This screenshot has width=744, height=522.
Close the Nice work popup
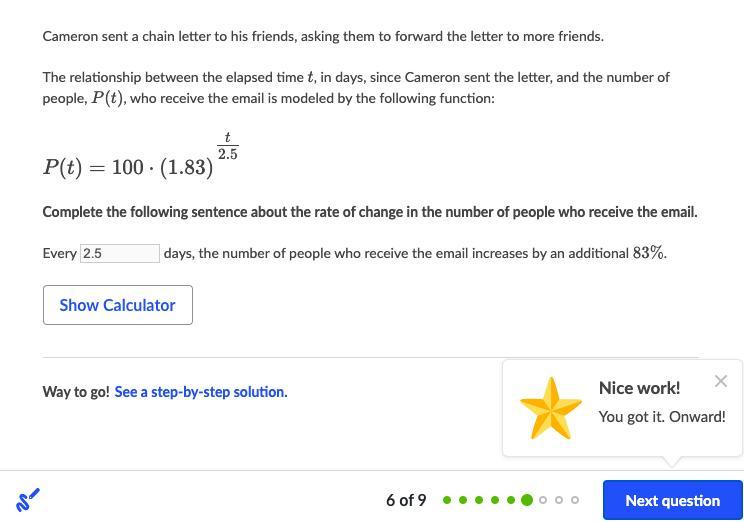pos(721,381)
